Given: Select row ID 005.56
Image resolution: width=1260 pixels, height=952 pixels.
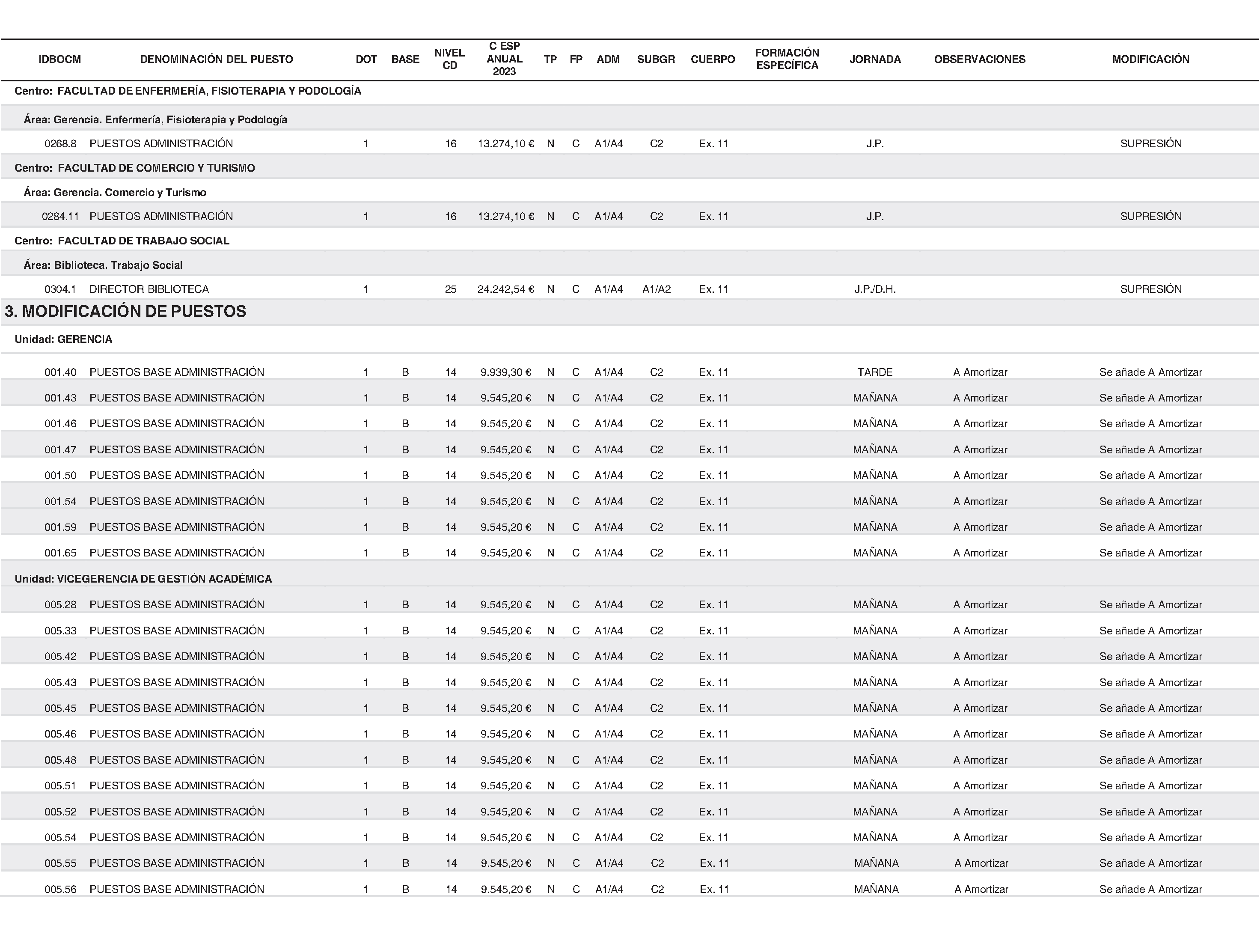Looking at the screenshot, I should [60, 890].
